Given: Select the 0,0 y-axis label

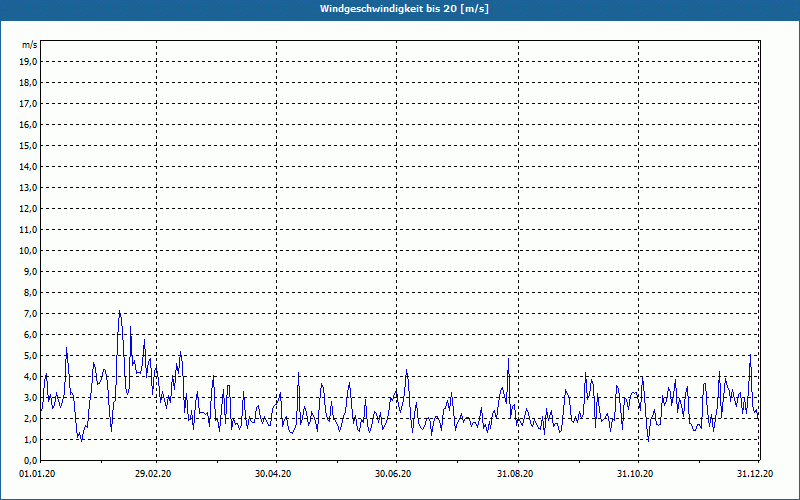Looking at the screenshot, I should click(x=31, y=460).
